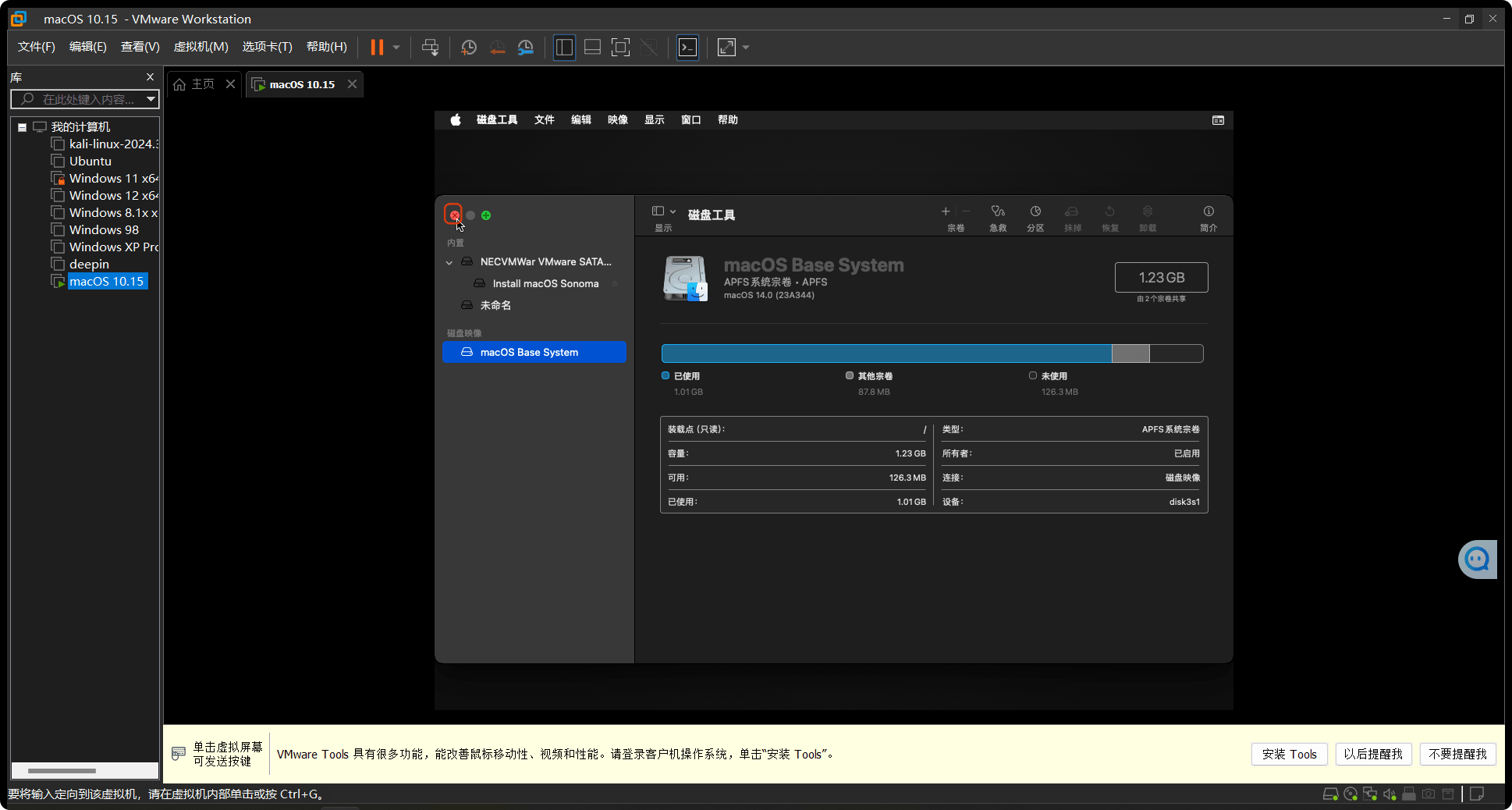
Task: Take a snapshot of the VM
Action: click(469, 47)
